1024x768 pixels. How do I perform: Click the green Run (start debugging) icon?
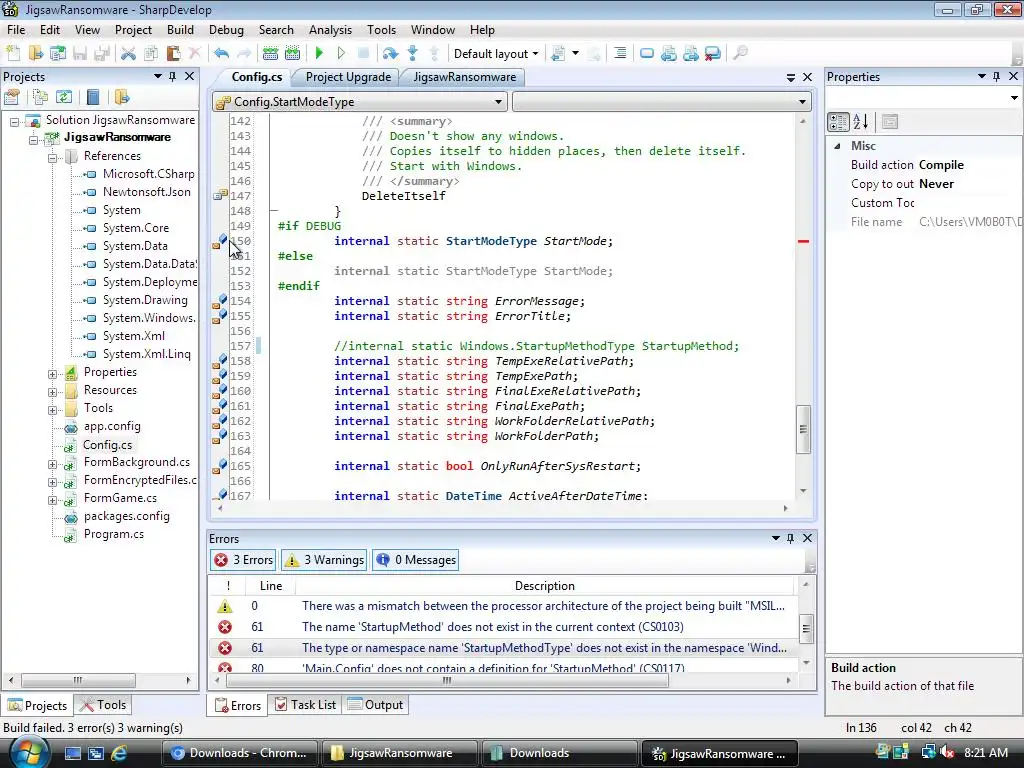319,53
